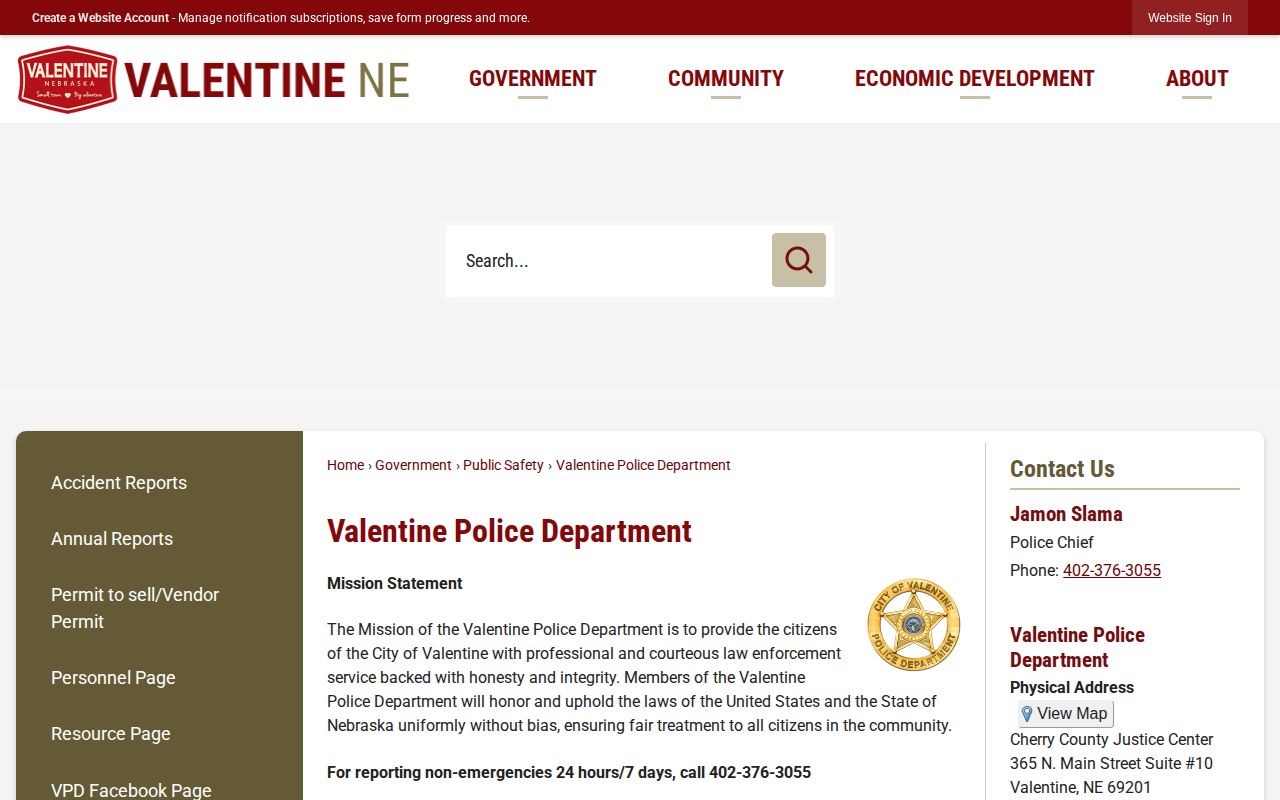Open the Community menu
This screenshot has width=1280, height=800.
pos(726,79)
